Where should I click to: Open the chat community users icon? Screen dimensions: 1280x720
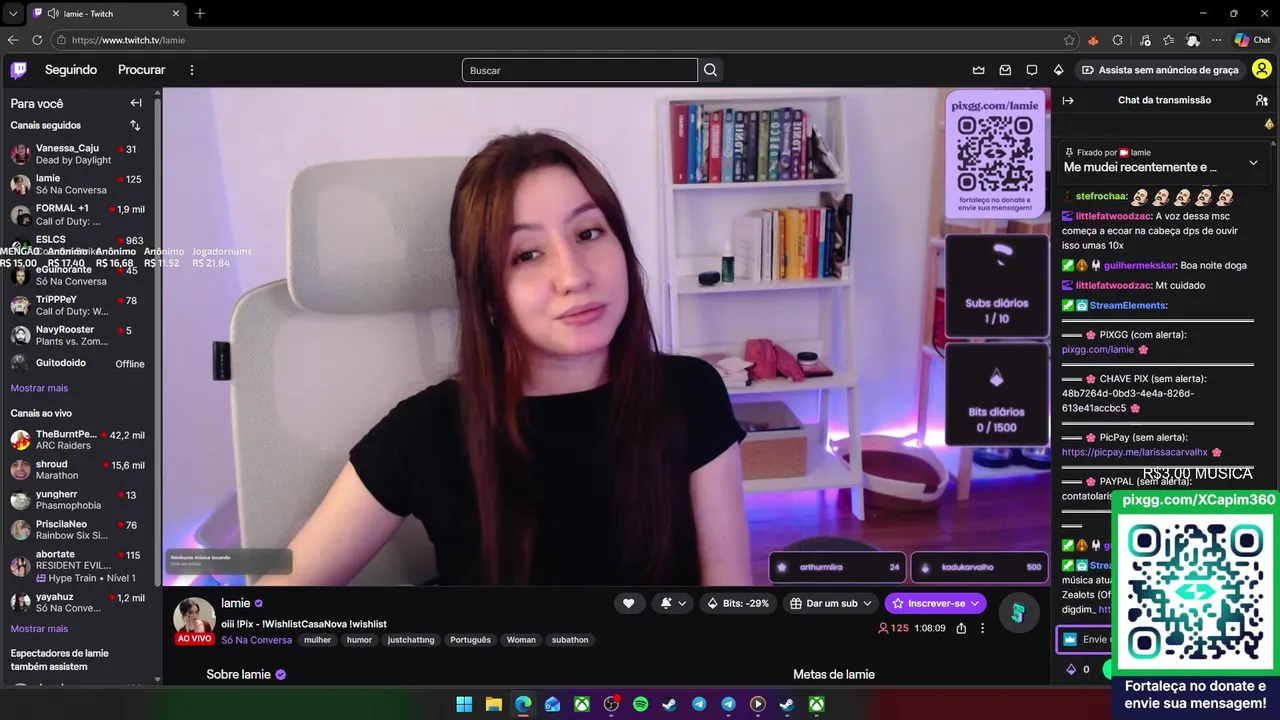[x=1262, y=100]
